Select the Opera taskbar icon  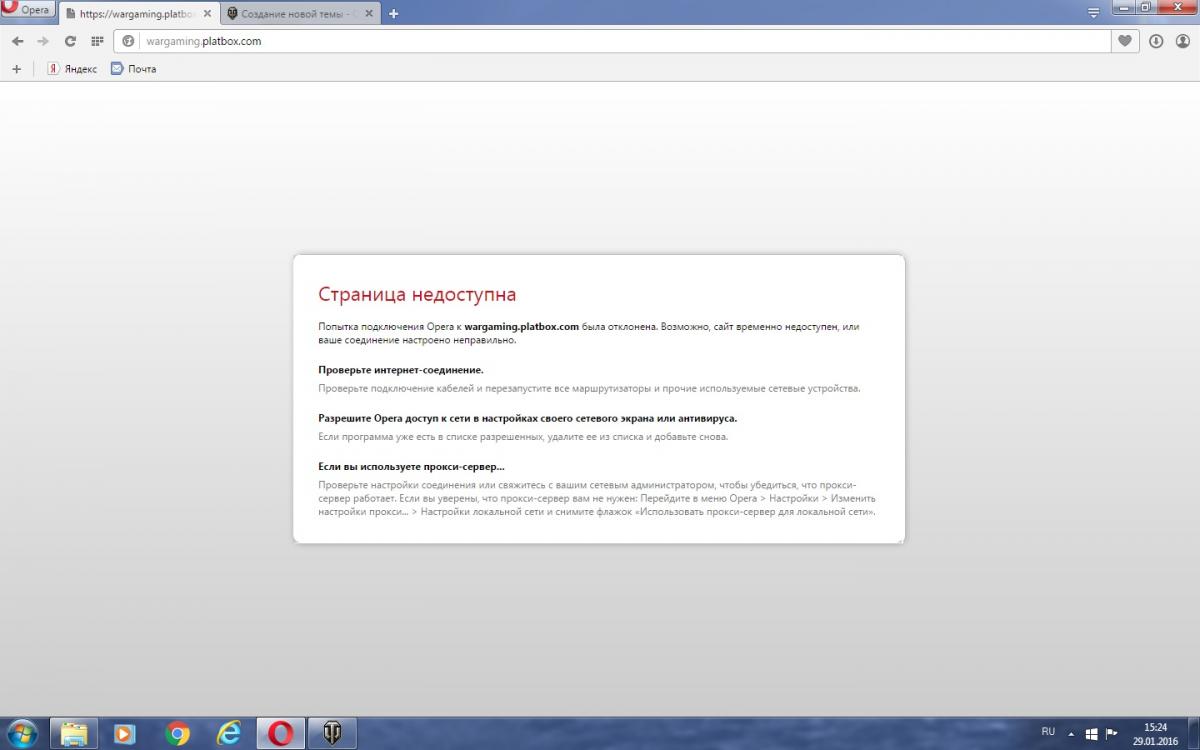point(281,733)
